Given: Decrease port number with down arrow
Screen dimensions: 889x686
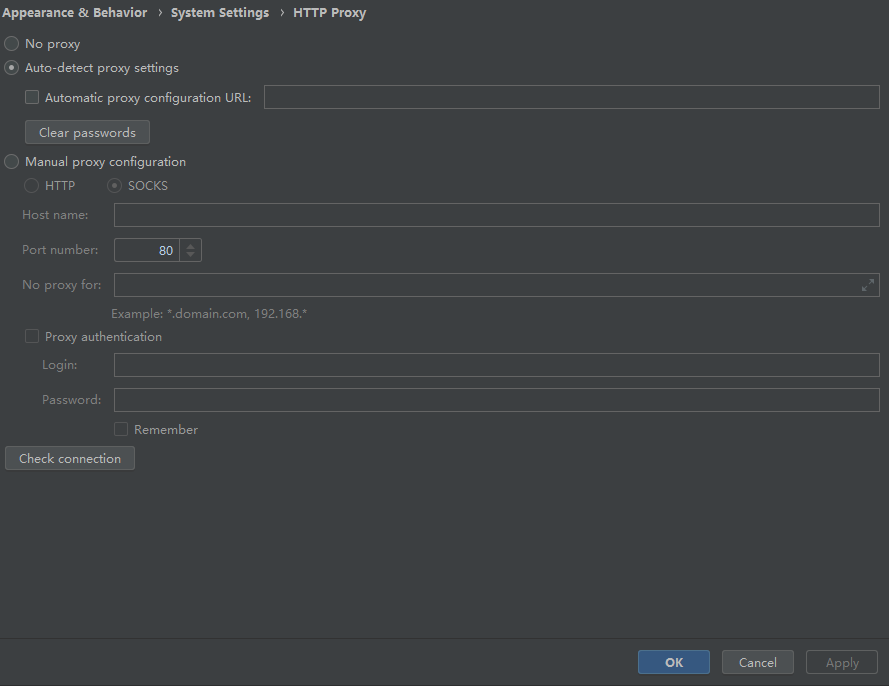Looking at the screenshot, I should pyautogui.click(x=190, y=255).
